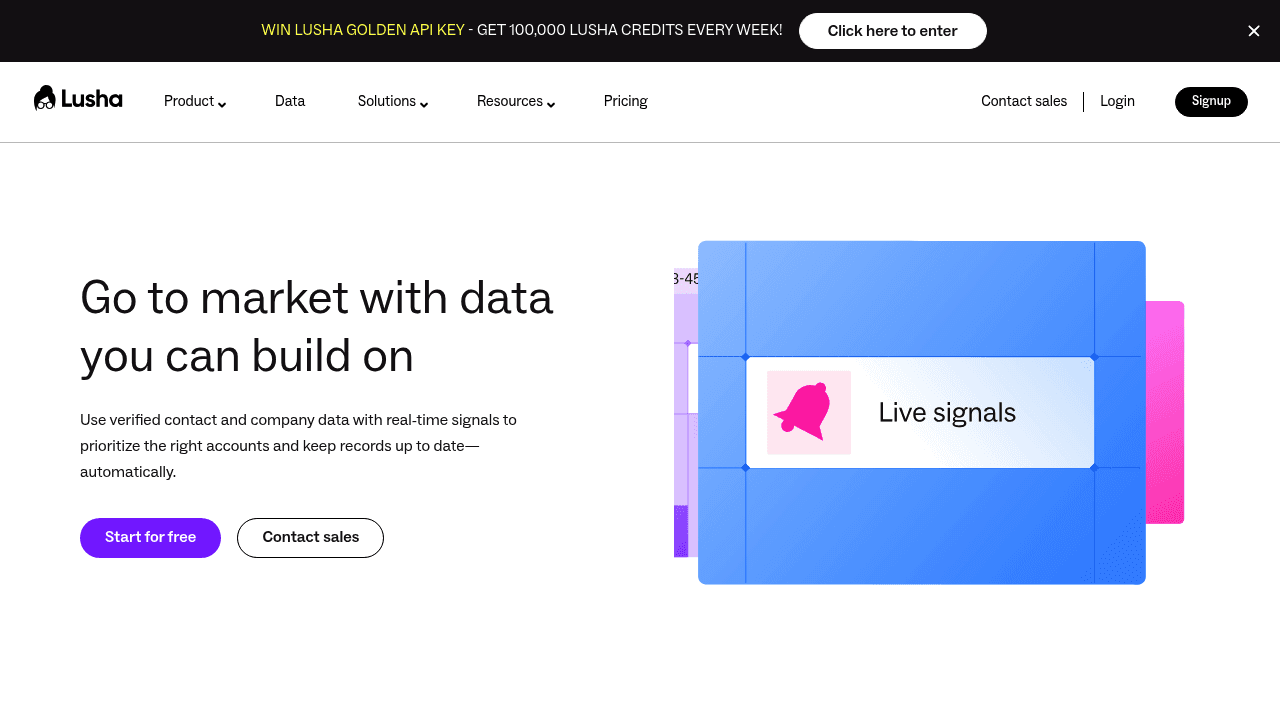Dismiss the golden API key promo banner
The height and width of the screenshot is (720, 1280).
pos(1253,31)
